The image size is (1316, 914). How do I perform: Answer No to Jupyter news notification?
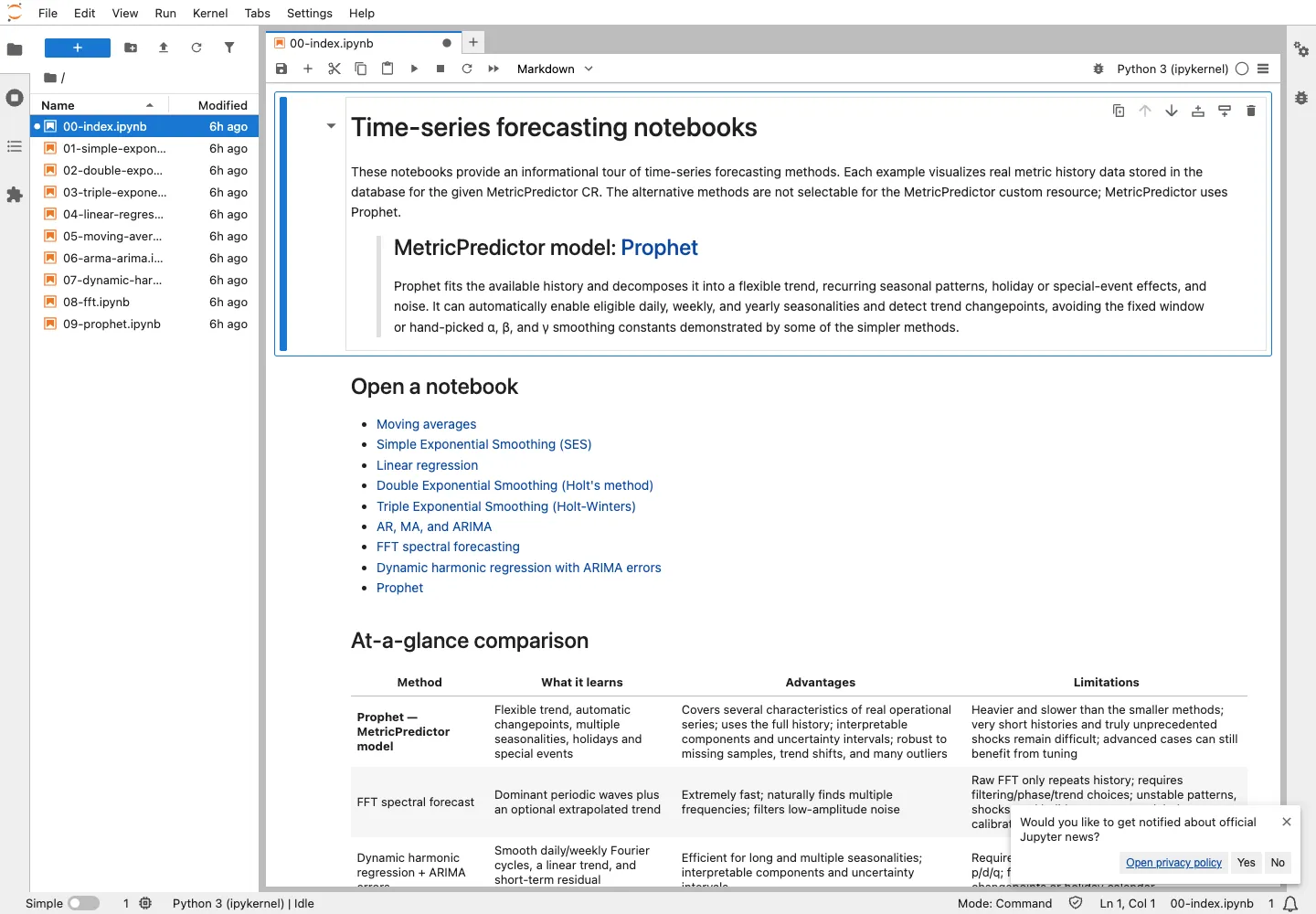1278,863
